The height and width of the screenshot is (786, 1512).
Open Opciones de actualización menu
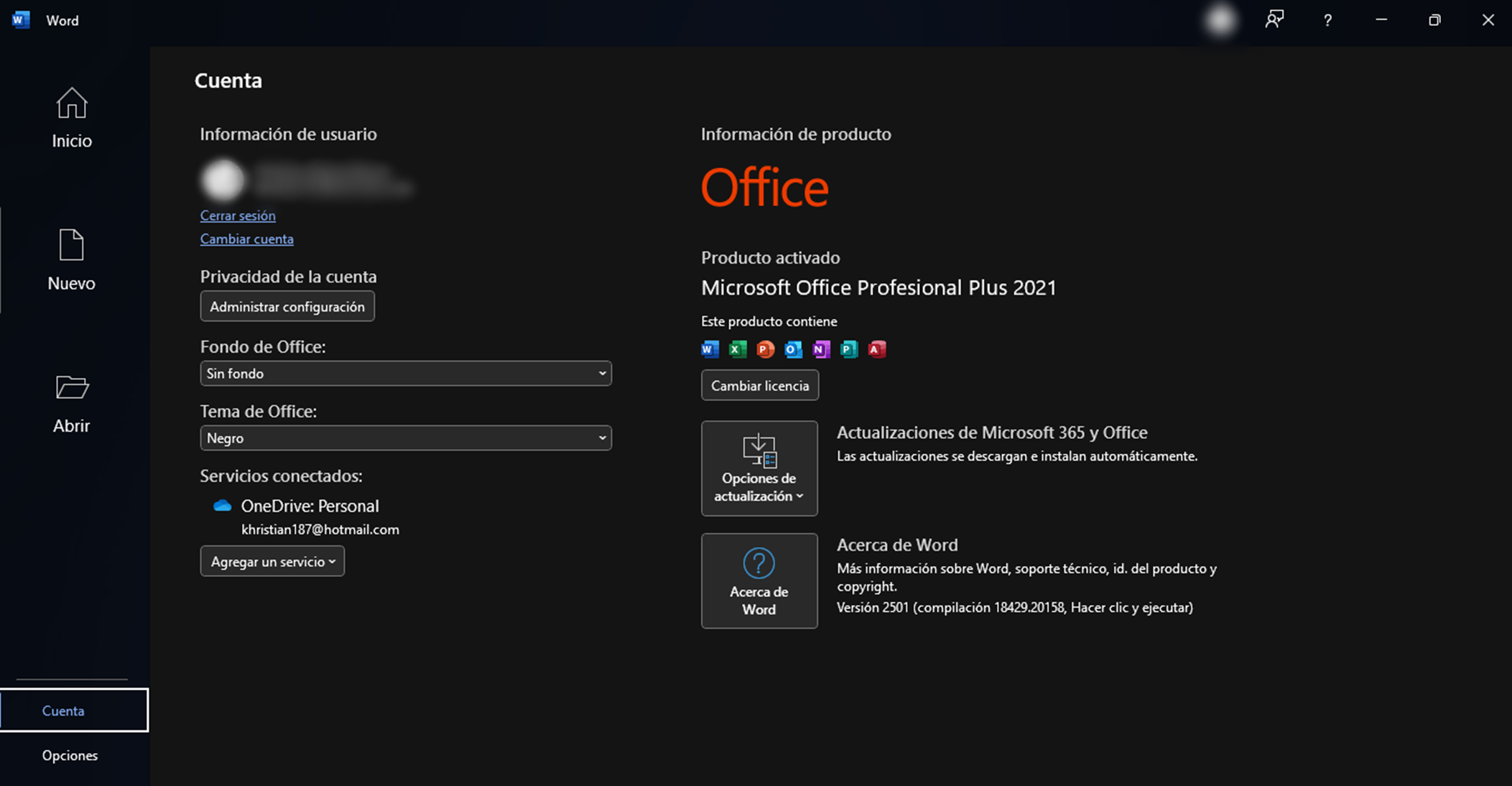click(759, 468)
